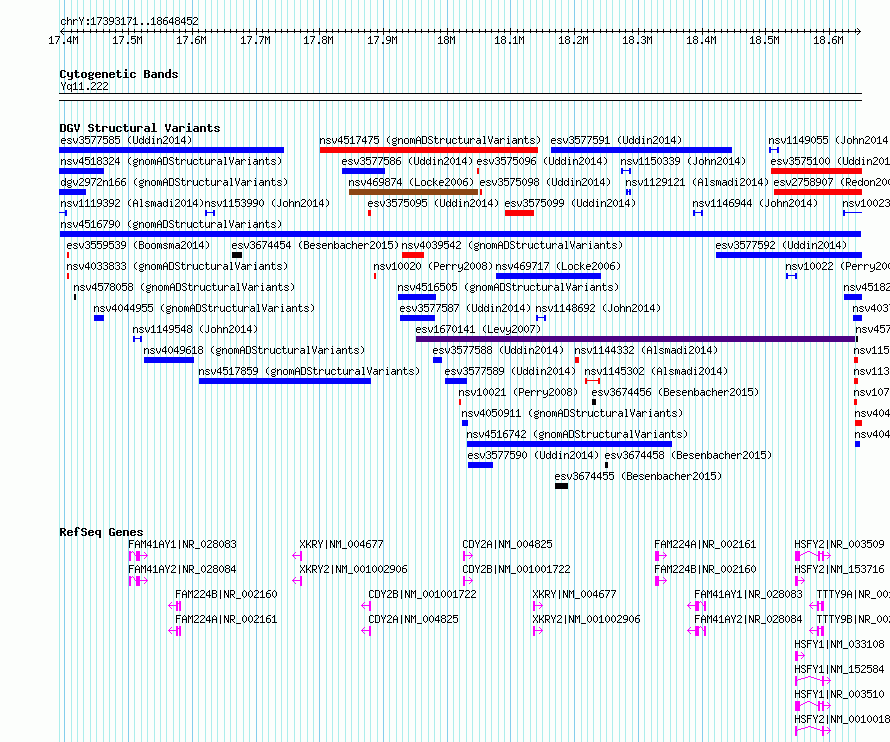Viewport: 890px width, 742px height.
Task: Open the DGV Structural Variants track header
Action: pos(140,128)
